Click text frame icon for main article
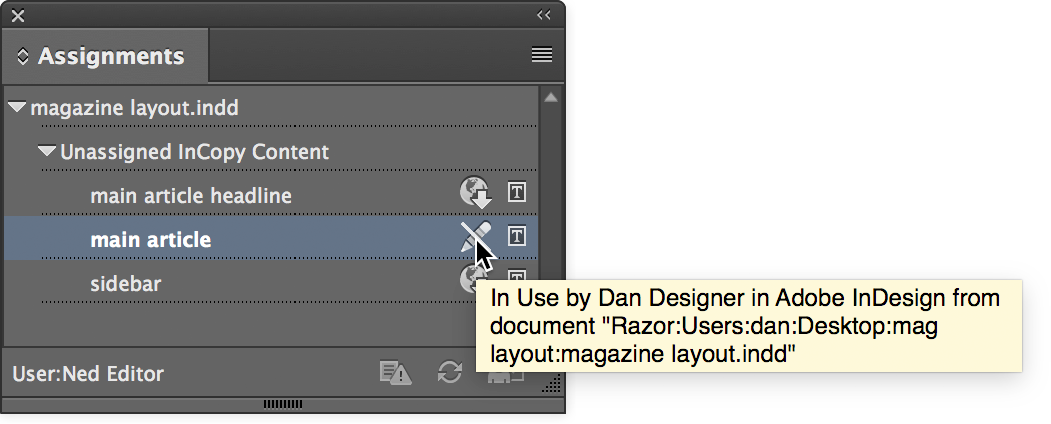Image resolution: width=1051 pixels, height=424 pixels. (x=516, y=236)
